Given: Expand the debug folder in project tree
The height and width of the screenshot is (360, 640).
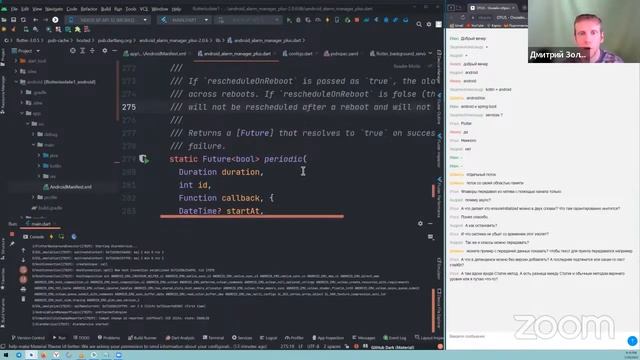Looking at the screenshot, I should coord(33,134).
